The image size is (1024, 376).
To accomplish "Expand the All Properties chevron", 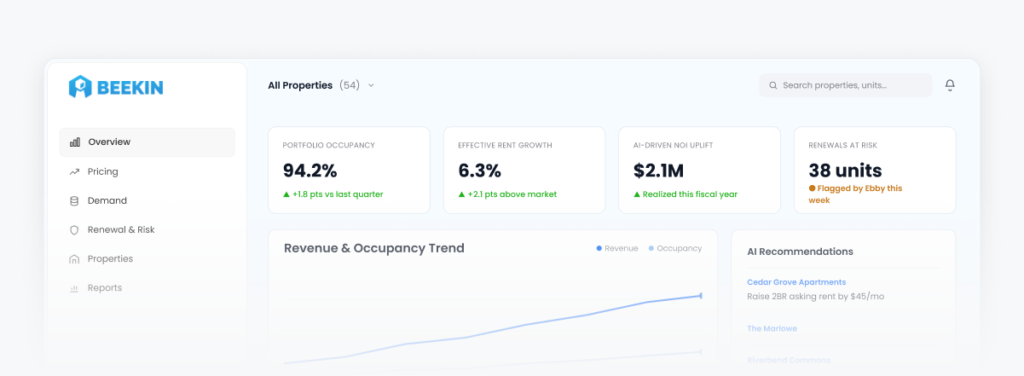I will [x=371, y=86].
